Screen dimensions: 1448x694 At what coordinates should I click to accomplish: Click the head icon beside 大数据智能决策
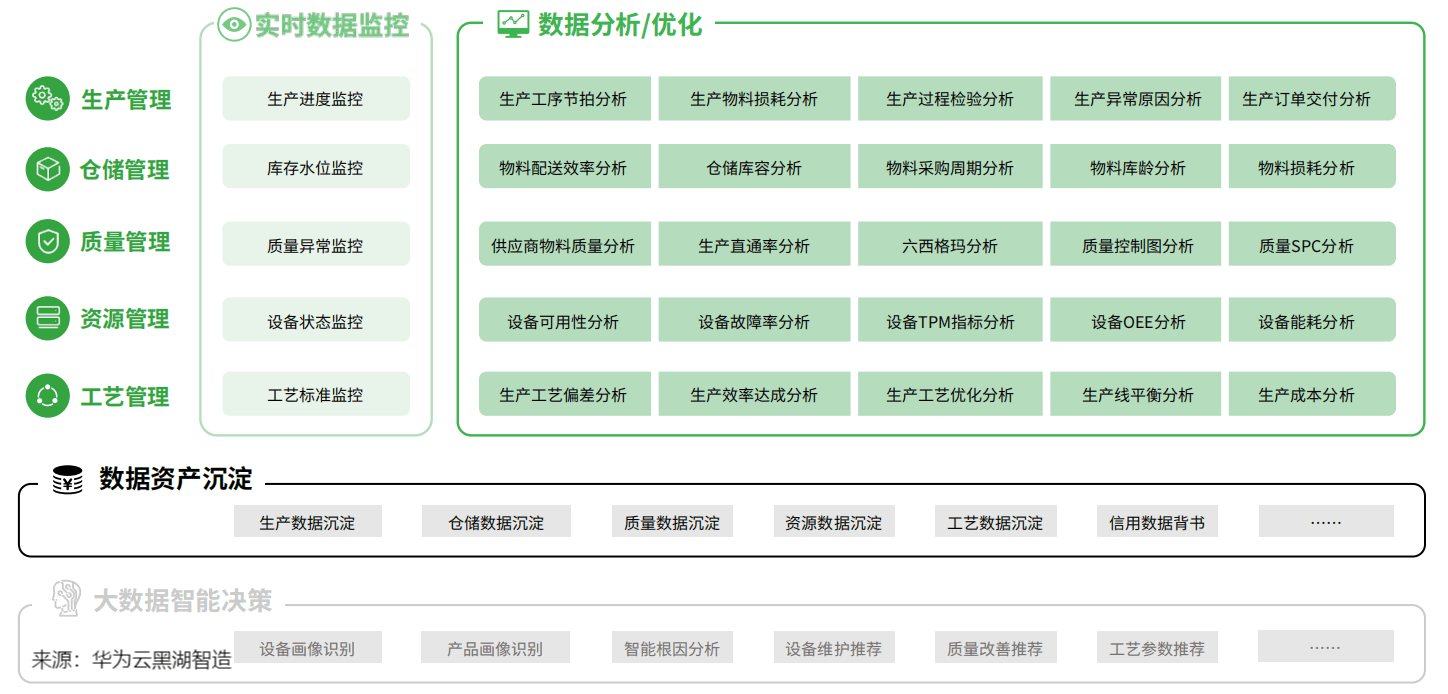click(x=64, y=600)
